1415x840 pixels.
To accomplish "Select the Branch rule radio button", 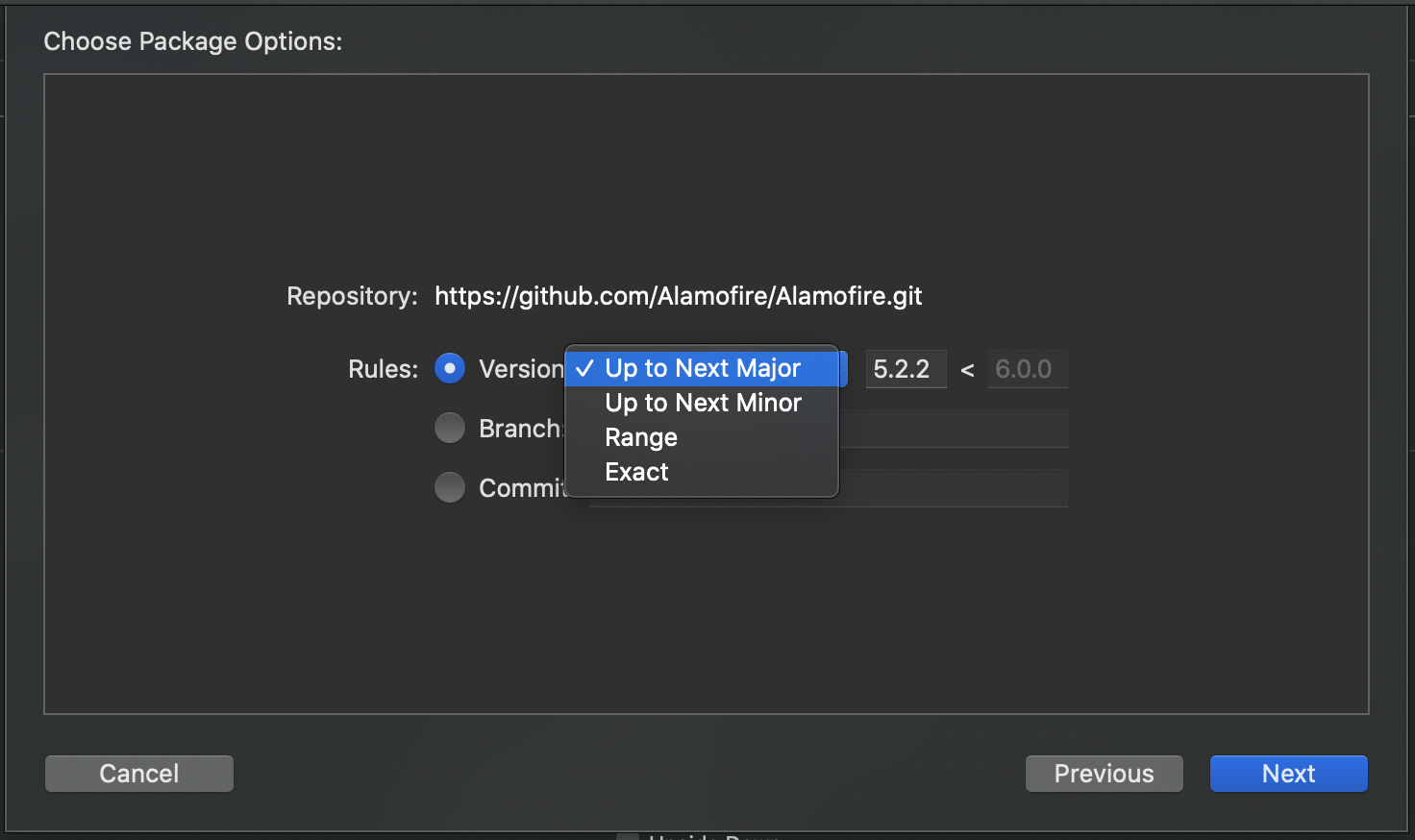I will [450, 429].
